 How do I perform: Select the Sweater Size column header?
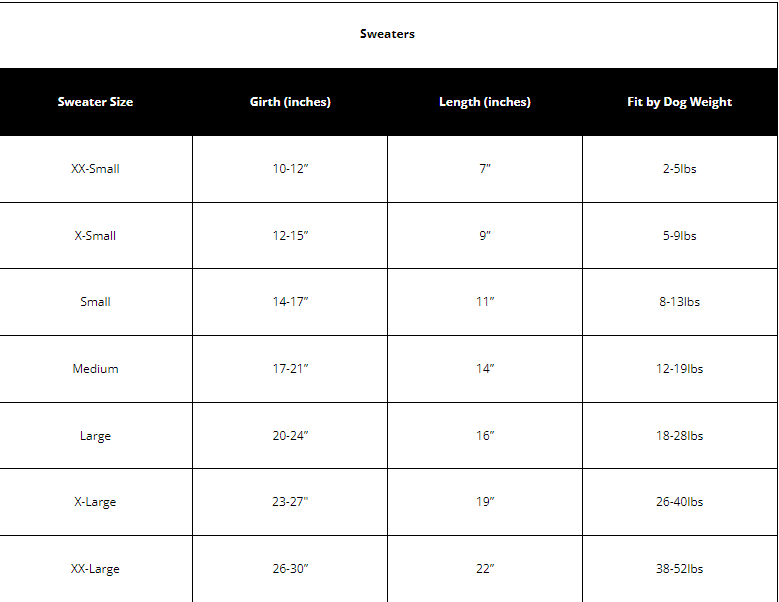coord(95,102)
